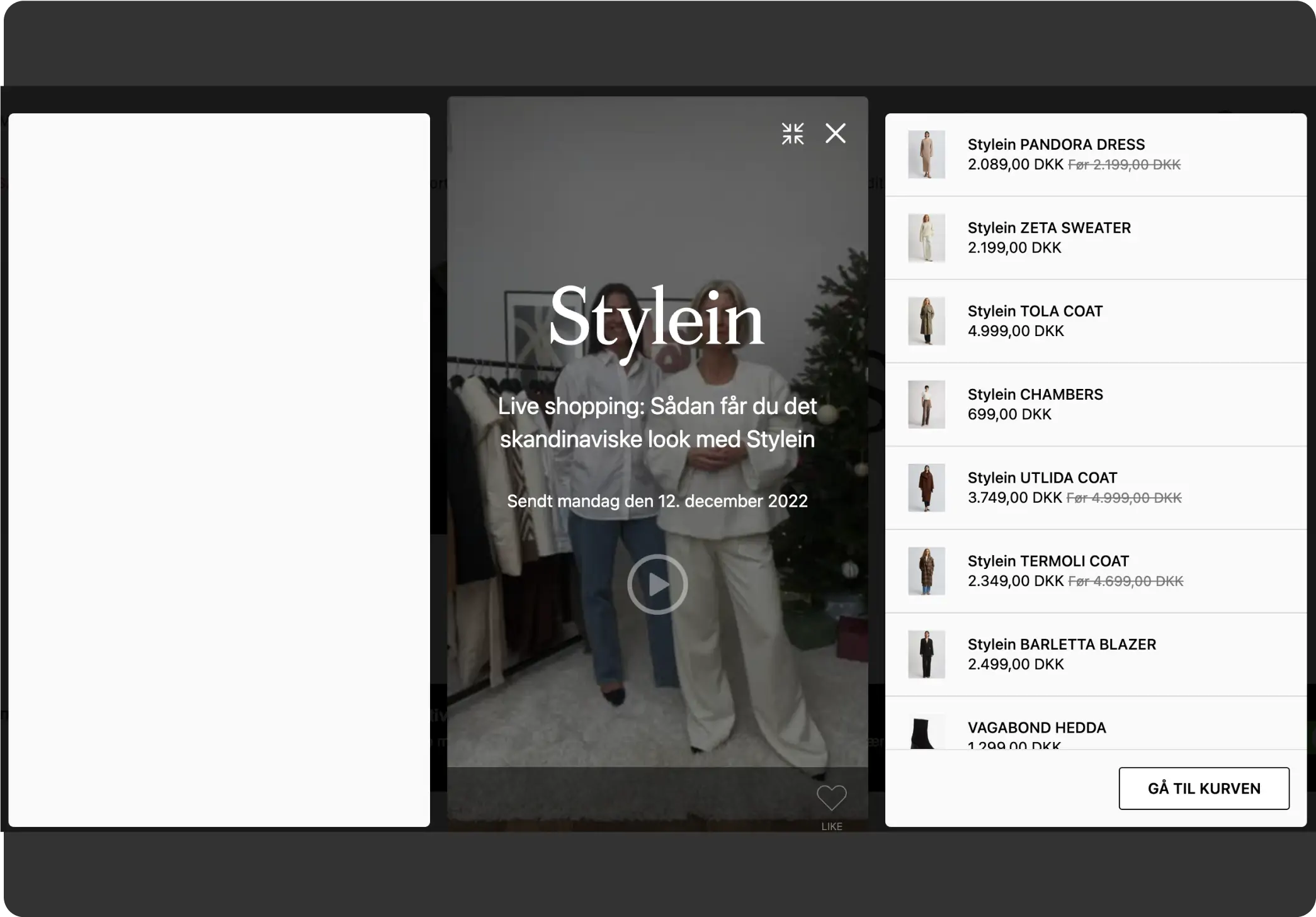The image size is (1316, 917).
Task: Click the 'LIKE' label under the heart
Action: [x=831, y=826]
